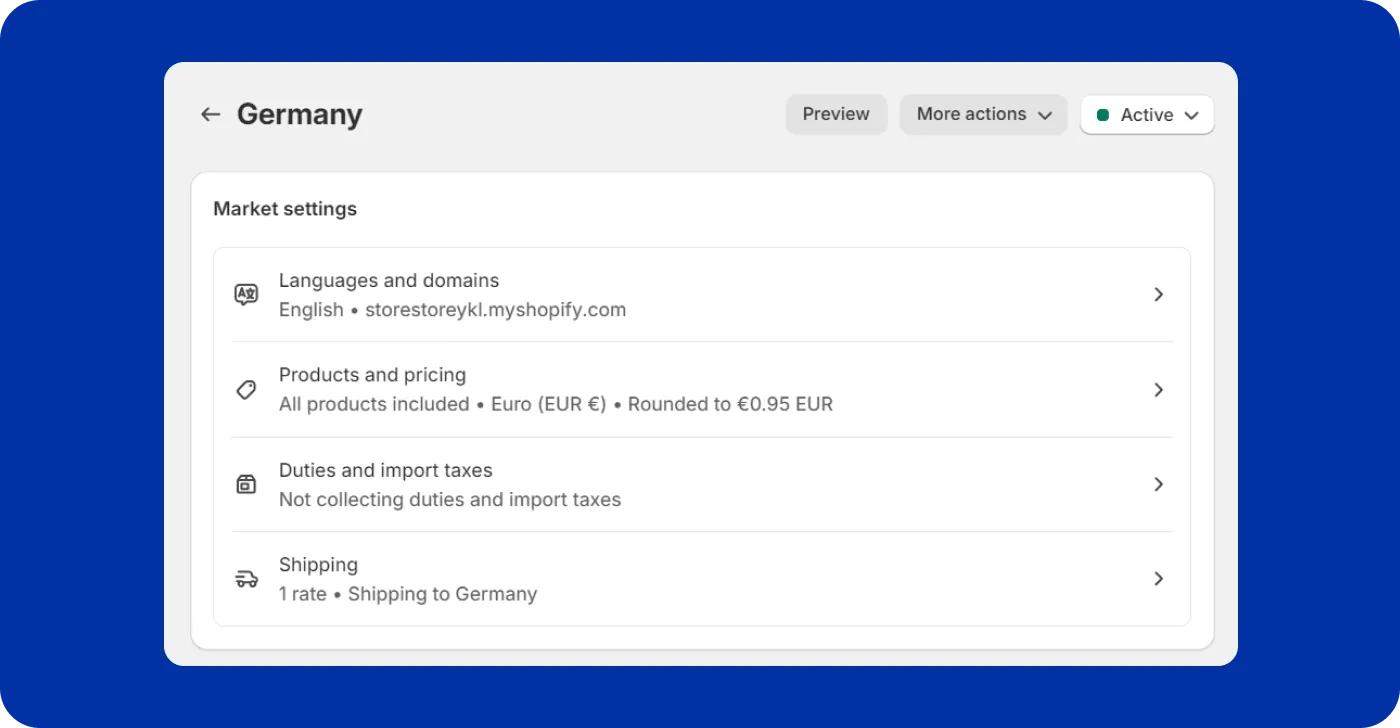Open Products and pricing settings
1400x728 pixels.
click(x=372, y=375)
